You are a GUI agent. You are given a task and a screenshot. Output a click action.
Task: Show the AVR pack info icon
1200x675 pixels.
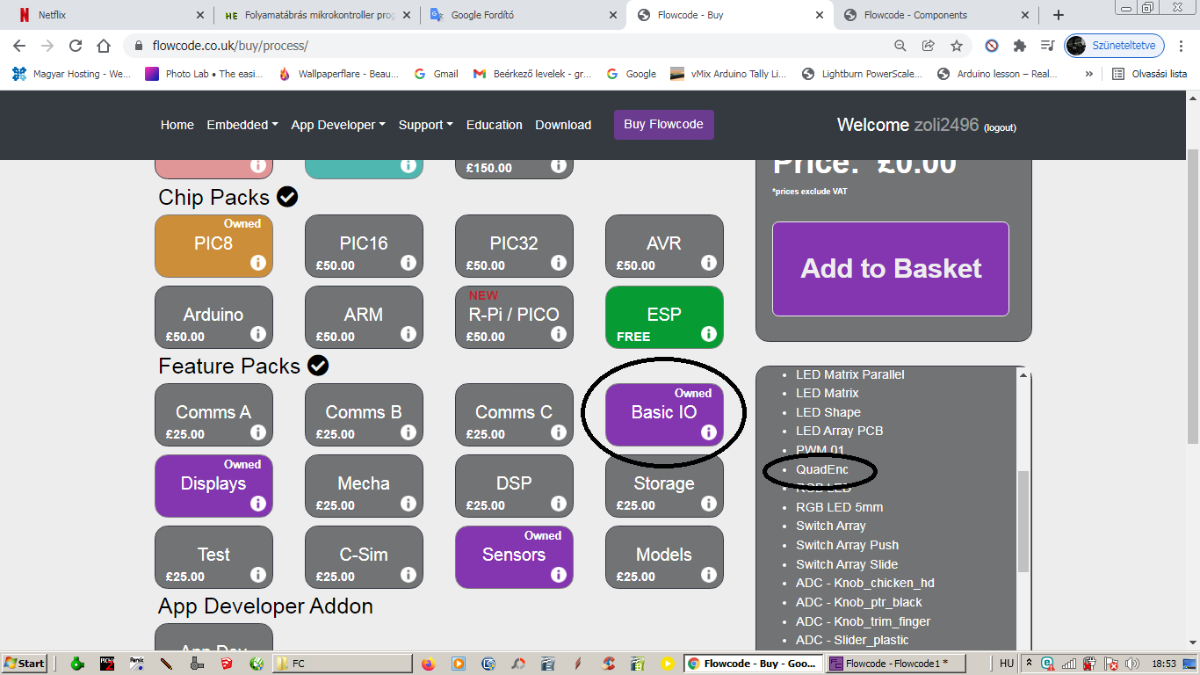[708, 263]
